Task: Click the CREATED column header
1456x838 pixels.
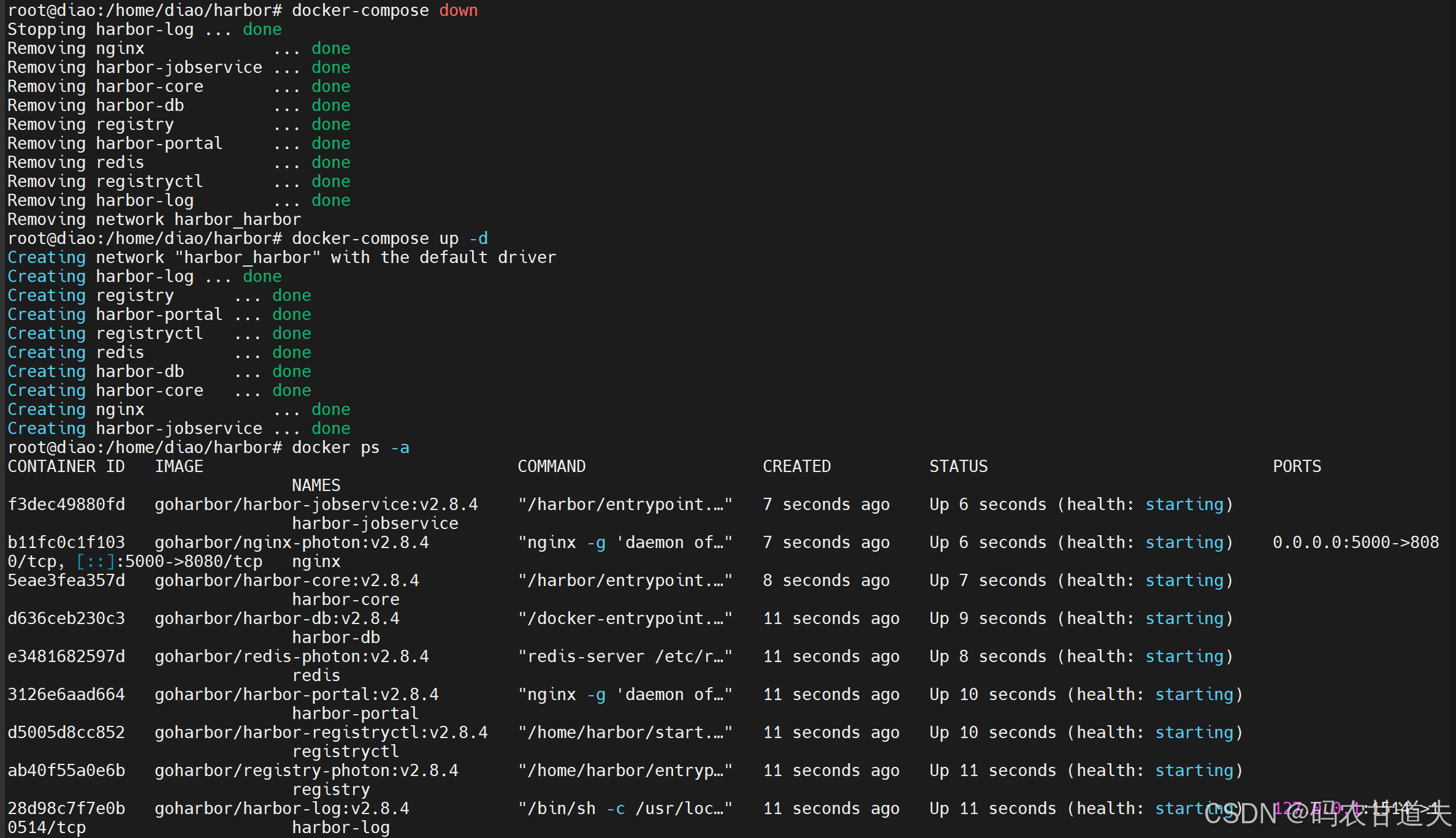Action: click(796, 467)
